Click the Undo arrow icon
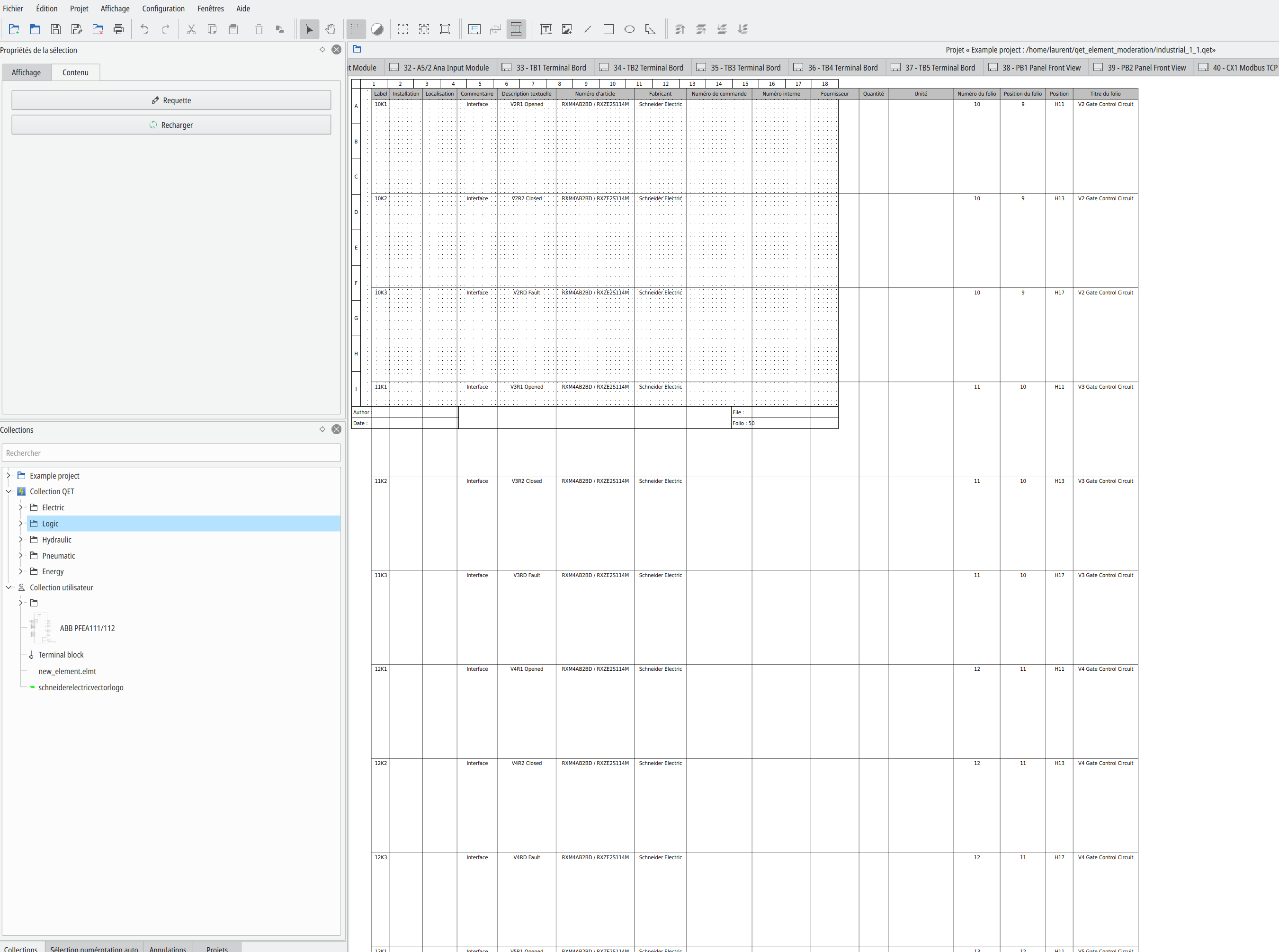1279x952 pixels. click(144, 29)
